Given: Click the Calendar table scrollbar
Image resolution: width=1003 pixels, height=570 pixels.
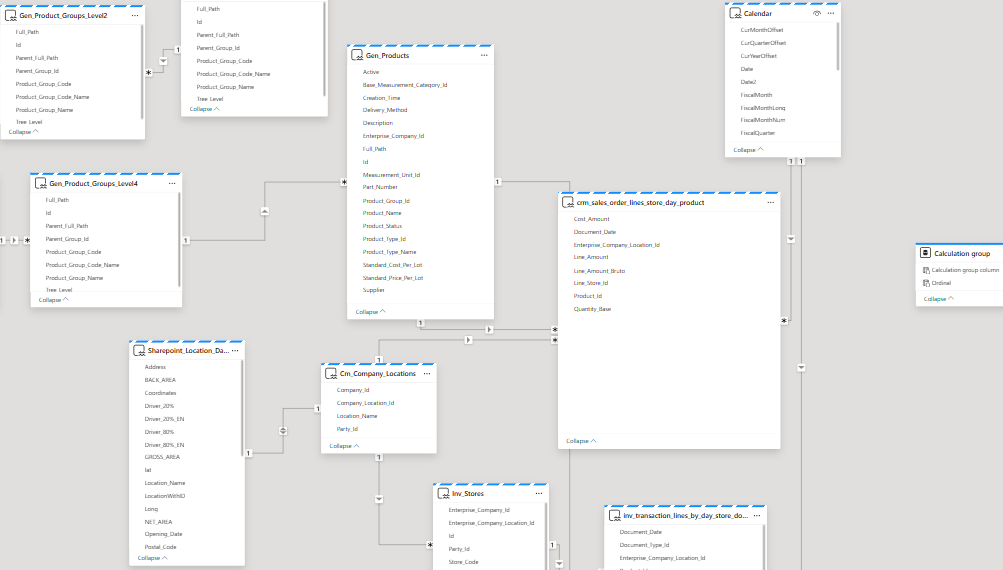Looking at the screenshot, I should [x=838, y=46].
